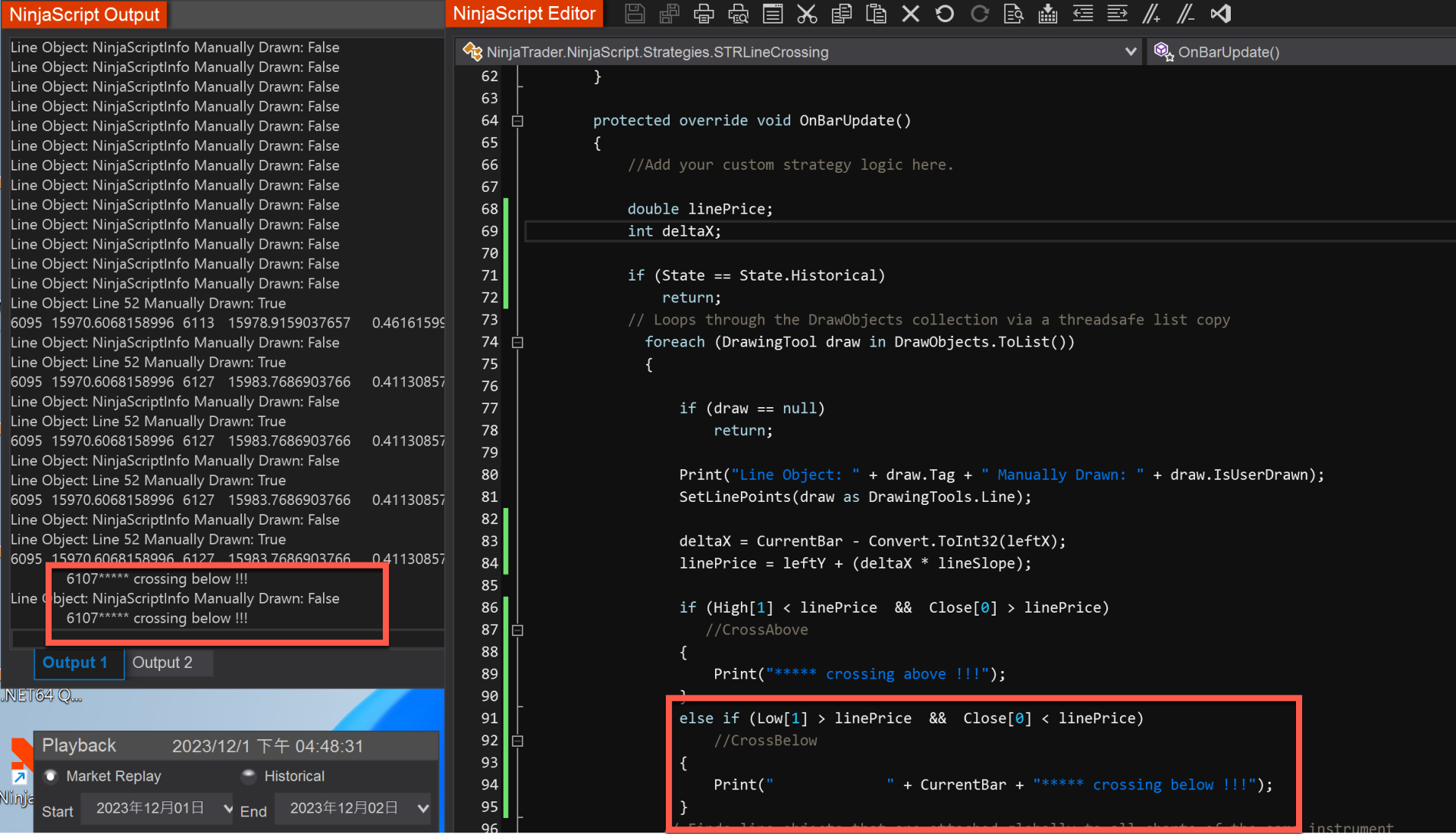The width and height of the screenshot is (1456, 834).
Task: Select the Historical radio button
Action: pyautogui.click(x=248, y=776)
